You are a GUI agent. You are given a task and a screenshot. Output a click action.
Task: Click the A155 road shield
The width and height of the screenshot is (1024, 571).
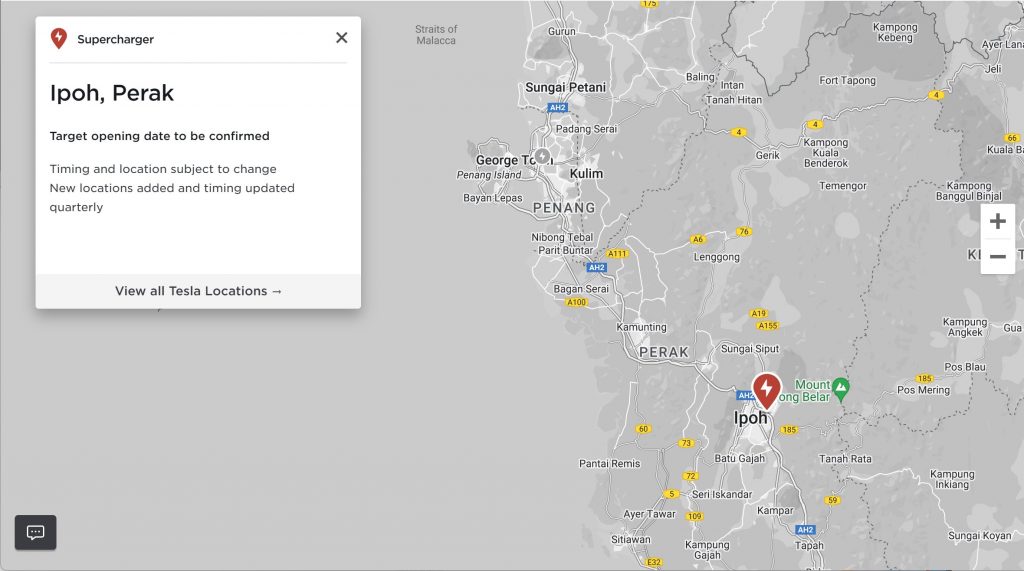coord(767,326)
